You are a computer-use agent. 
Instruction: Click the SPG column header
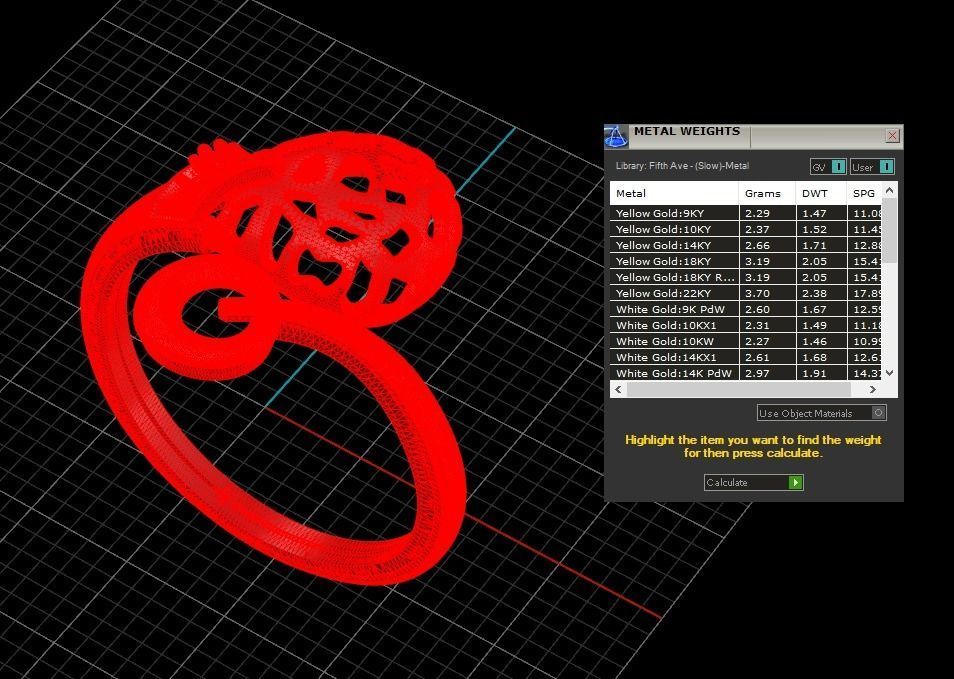(x=864, y=193)
